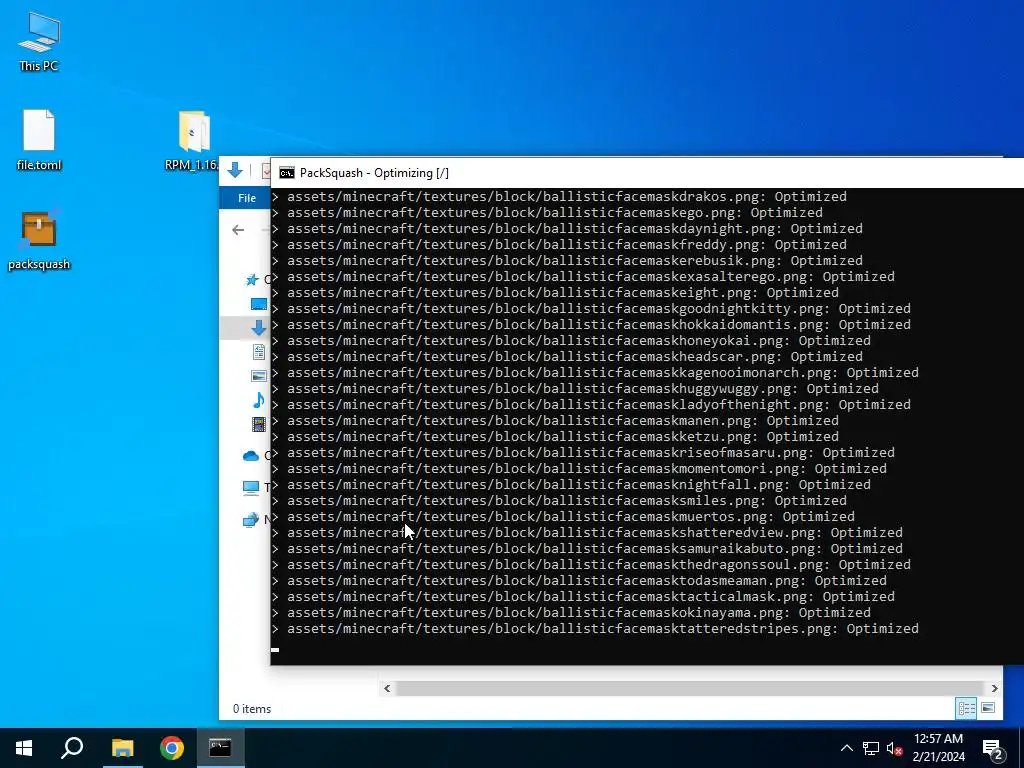Click the ballisticfacemaskeight.png console line
Image resolution: width=1024 pixels, height=768 pixels.
click(556, 293)
